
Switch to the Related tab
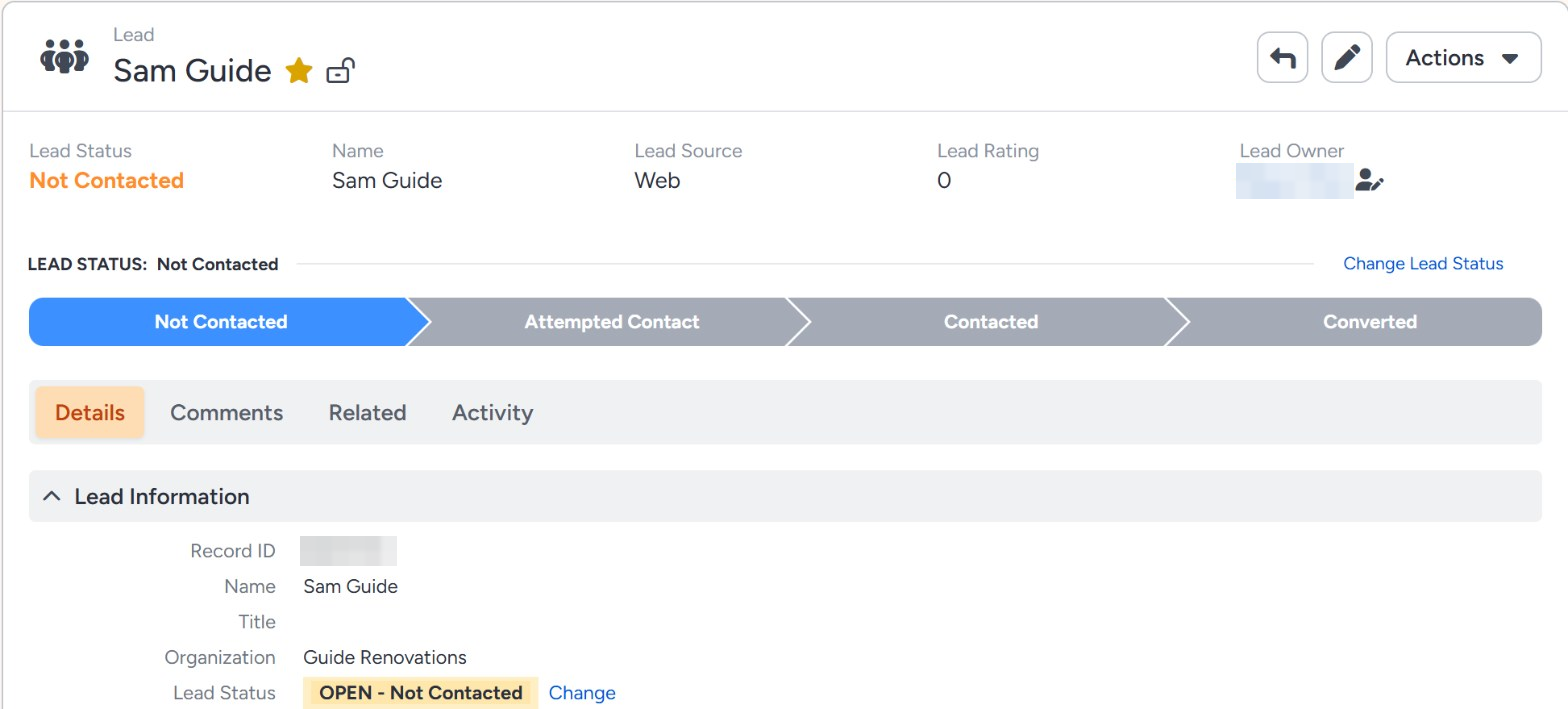point(367,413)
